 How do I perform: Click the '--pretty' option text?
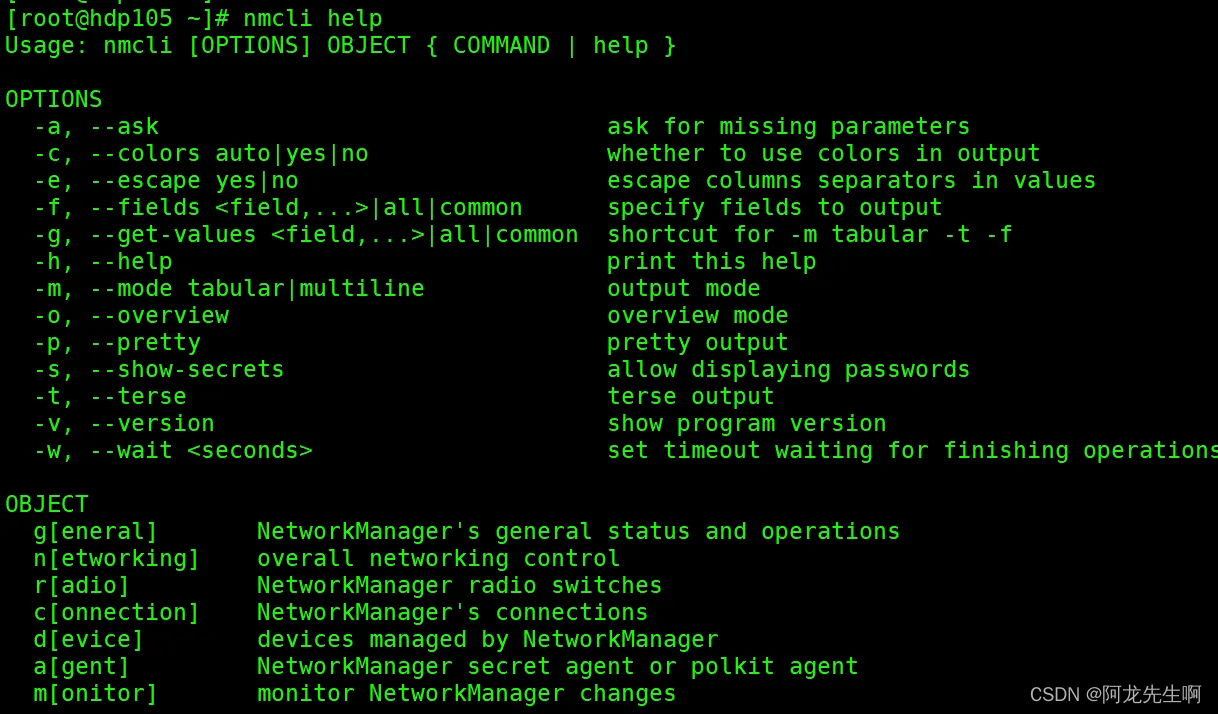tap(145, 342)
